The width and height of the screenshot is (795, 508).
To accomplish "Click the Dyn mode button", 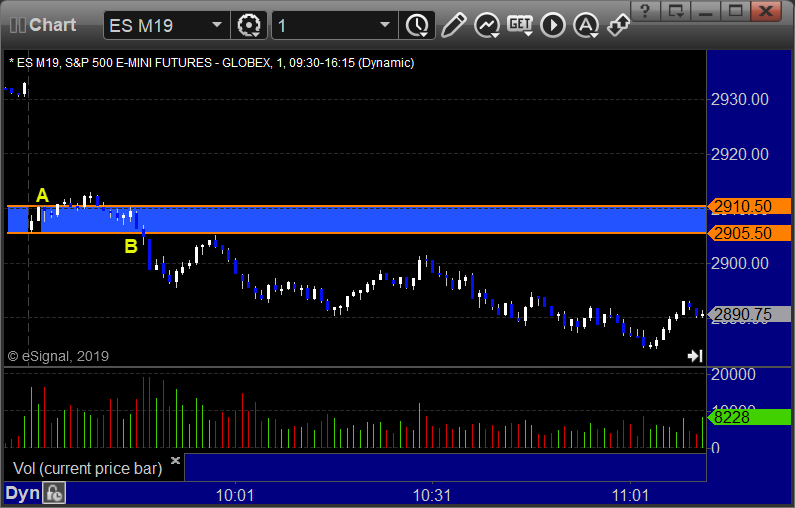I will (x=22, y=493).
